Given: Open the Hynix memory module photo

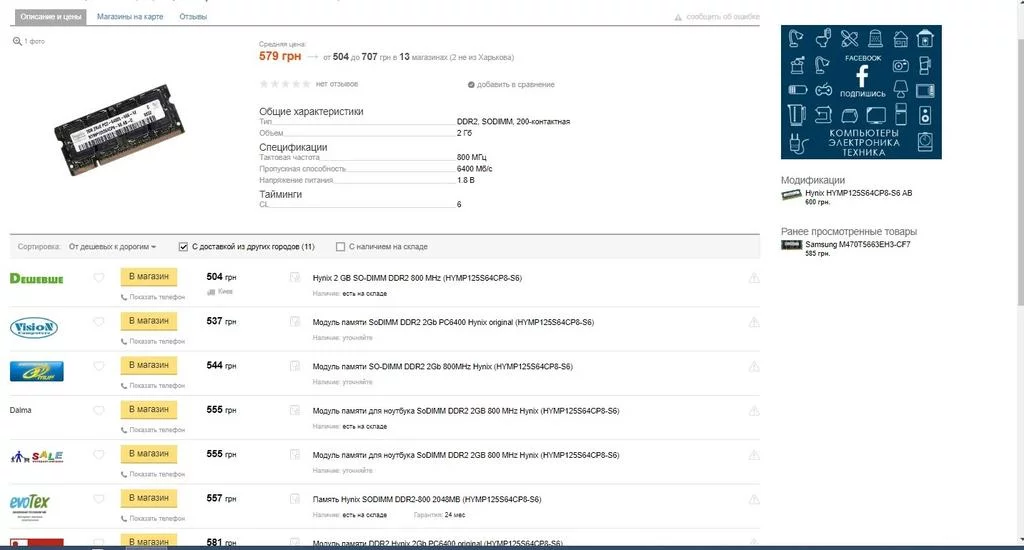Looking at the screenshot, I should click(120, 129).
